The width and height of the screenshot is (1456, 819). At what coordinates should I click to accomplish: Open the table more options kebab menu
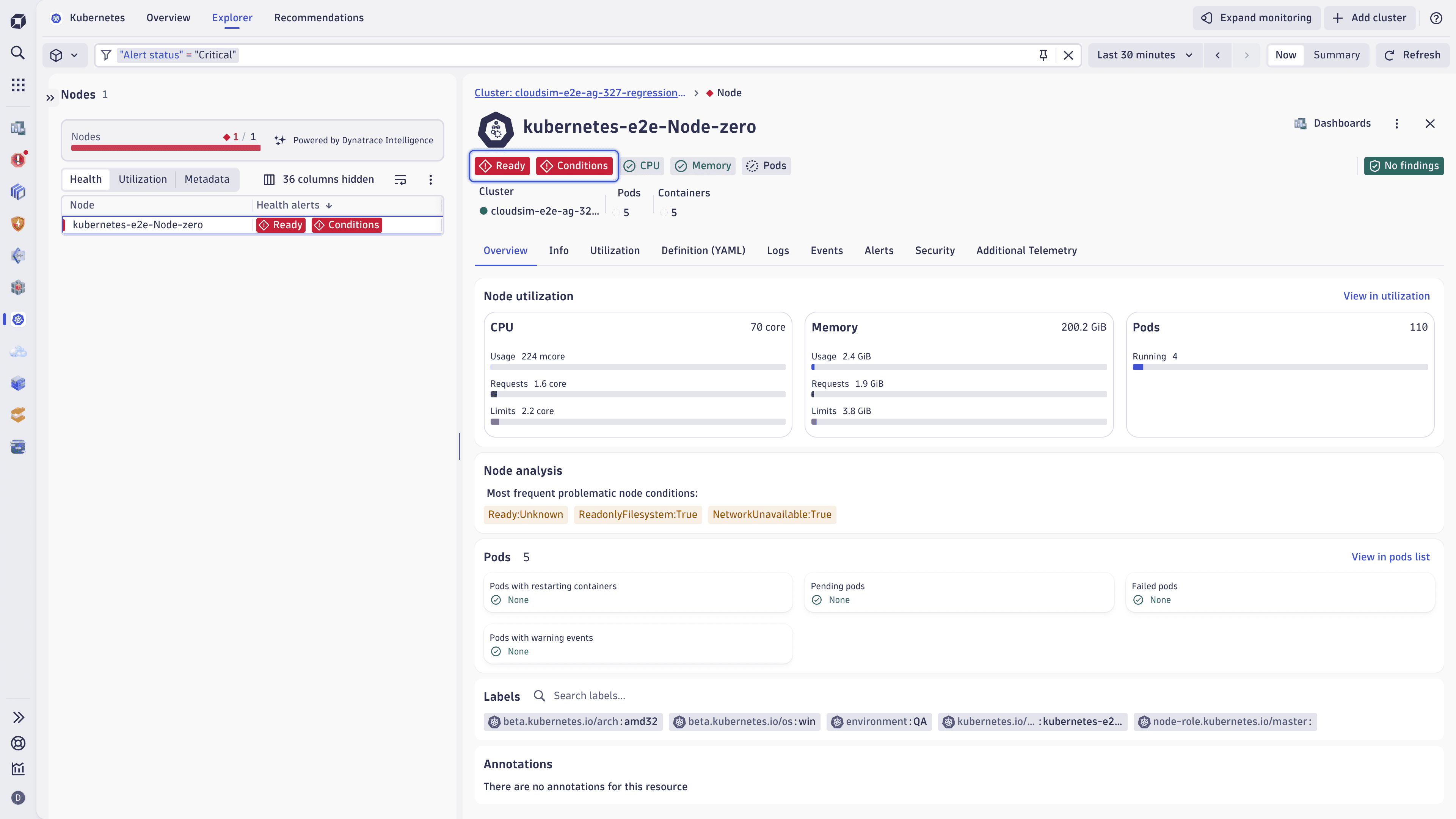(x=431, y=180)
